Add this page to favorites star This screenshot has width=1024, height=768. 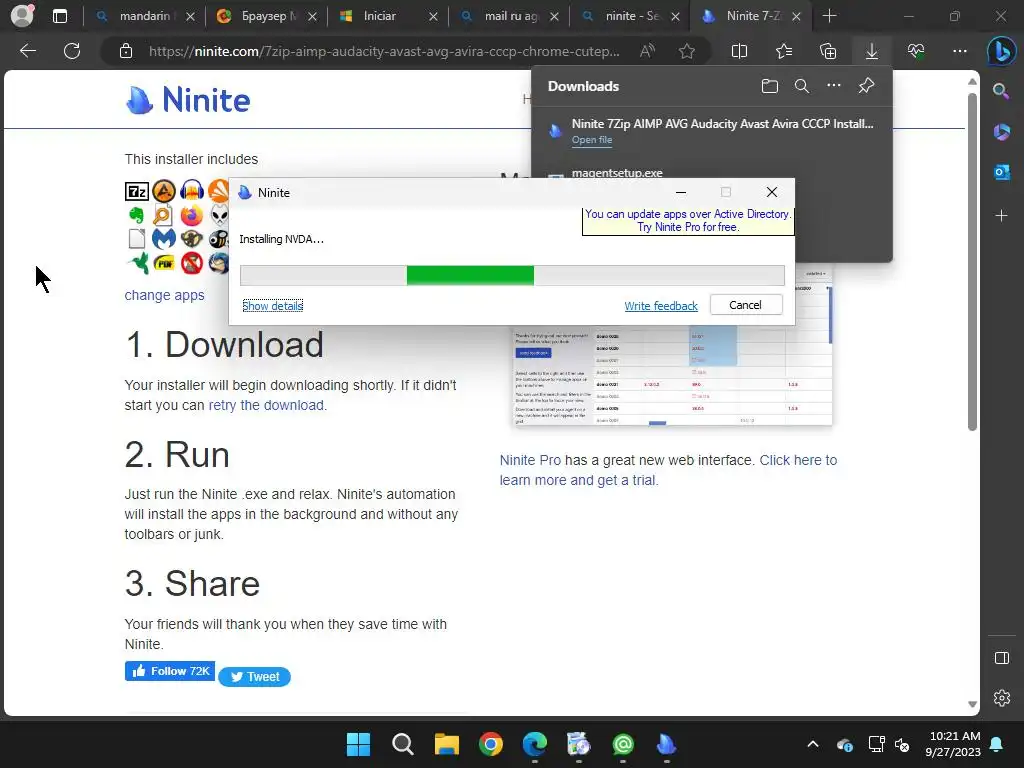click(686, 51)
